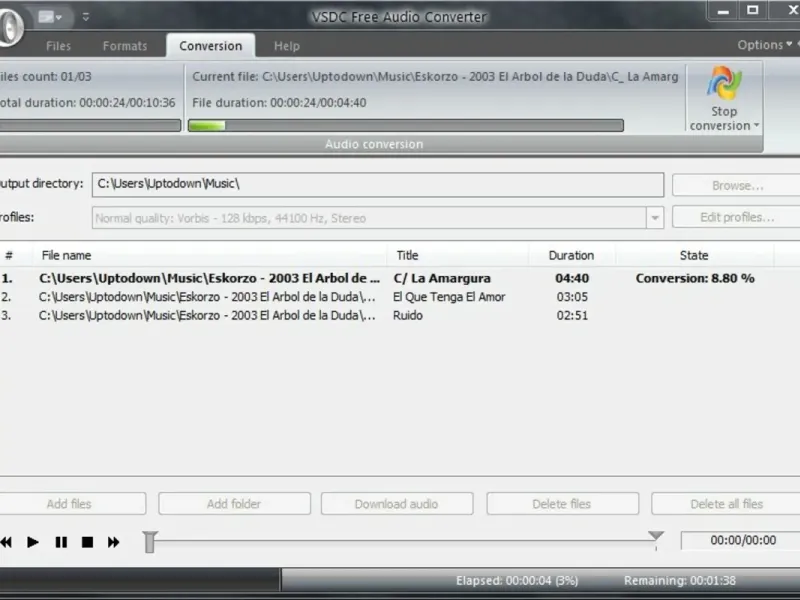Click the File duration text
800x600 pixels.
click(x=279, y=103)
